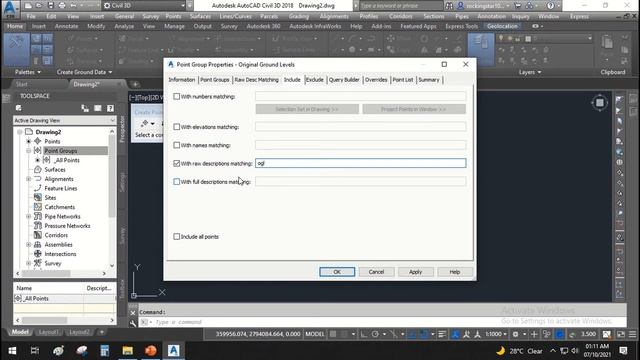Switch to Layout1 tab
640x360 pixels.
pos(49,332)
